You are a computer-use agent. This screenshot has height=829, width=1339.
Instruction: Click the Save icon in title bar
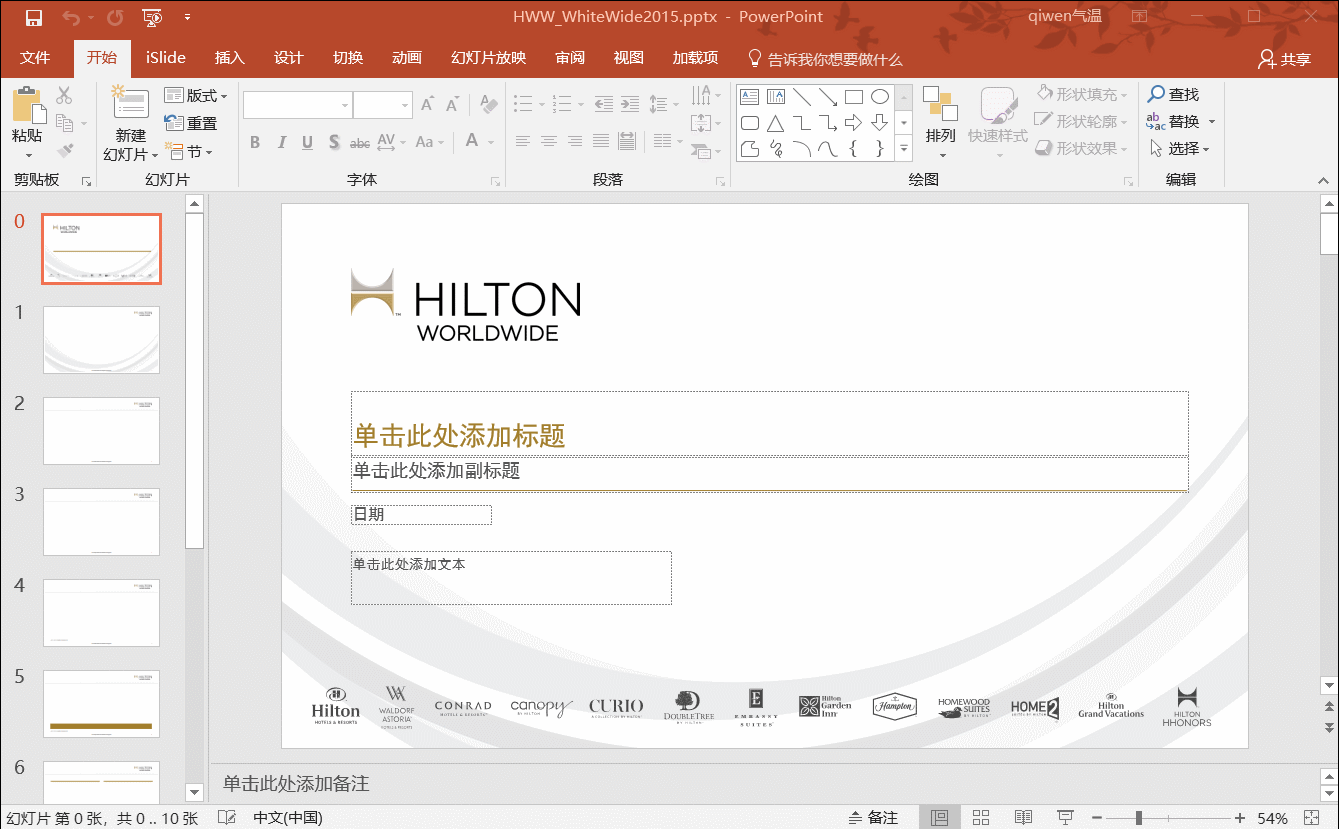(x=34, y=17)
